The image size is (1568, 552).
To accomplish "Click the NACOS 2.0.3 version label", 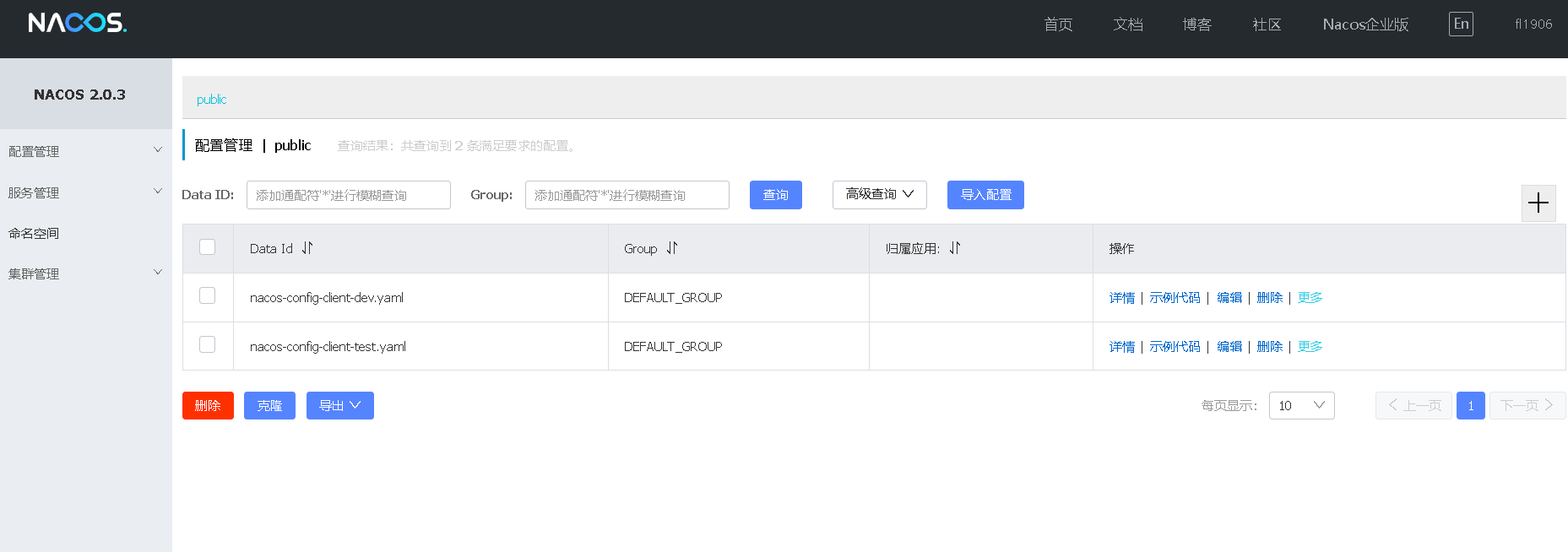I will [79, 95].
